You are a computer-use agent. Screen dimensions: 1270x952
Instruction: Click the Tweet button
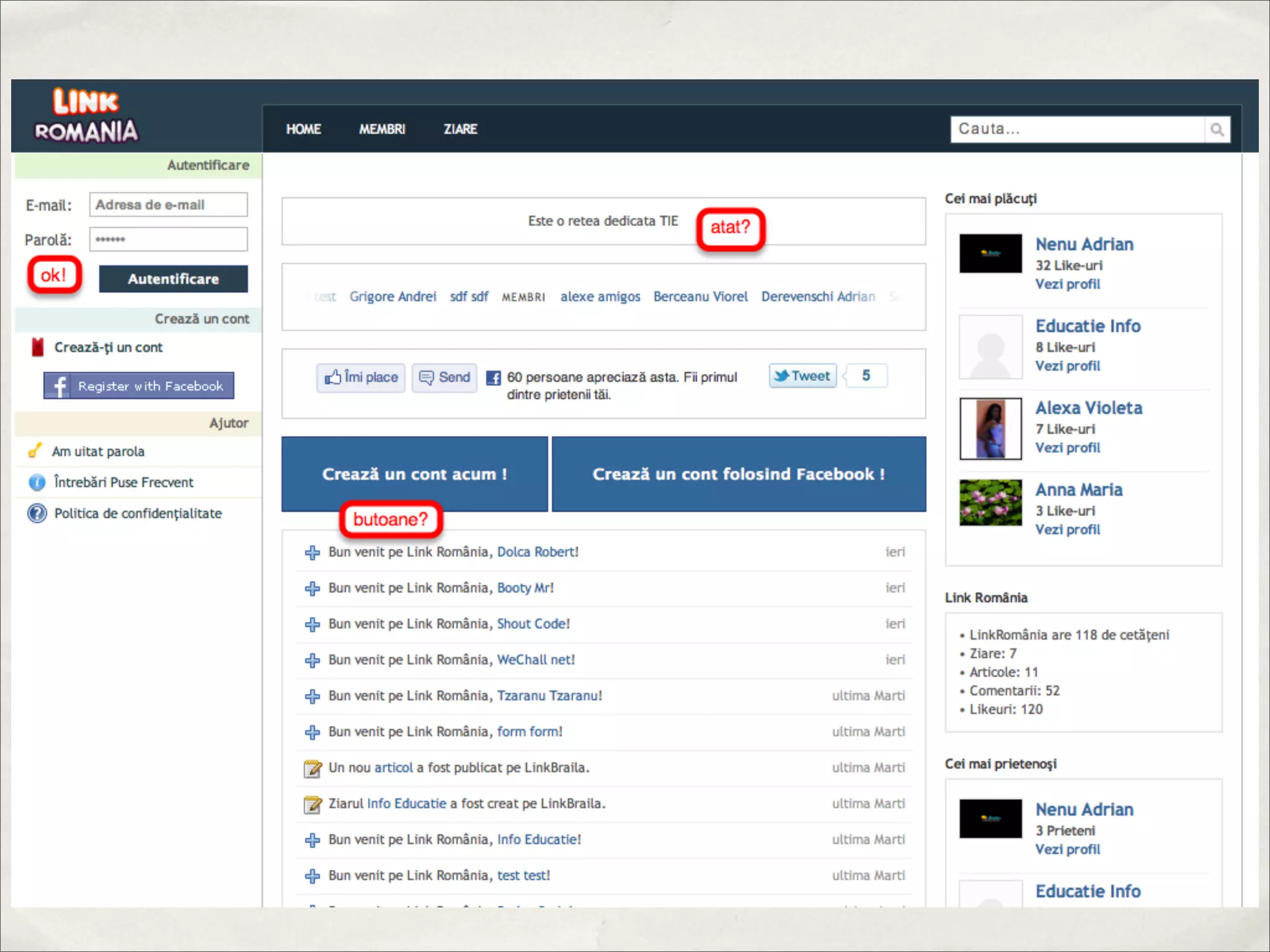[x=802, y=376]
